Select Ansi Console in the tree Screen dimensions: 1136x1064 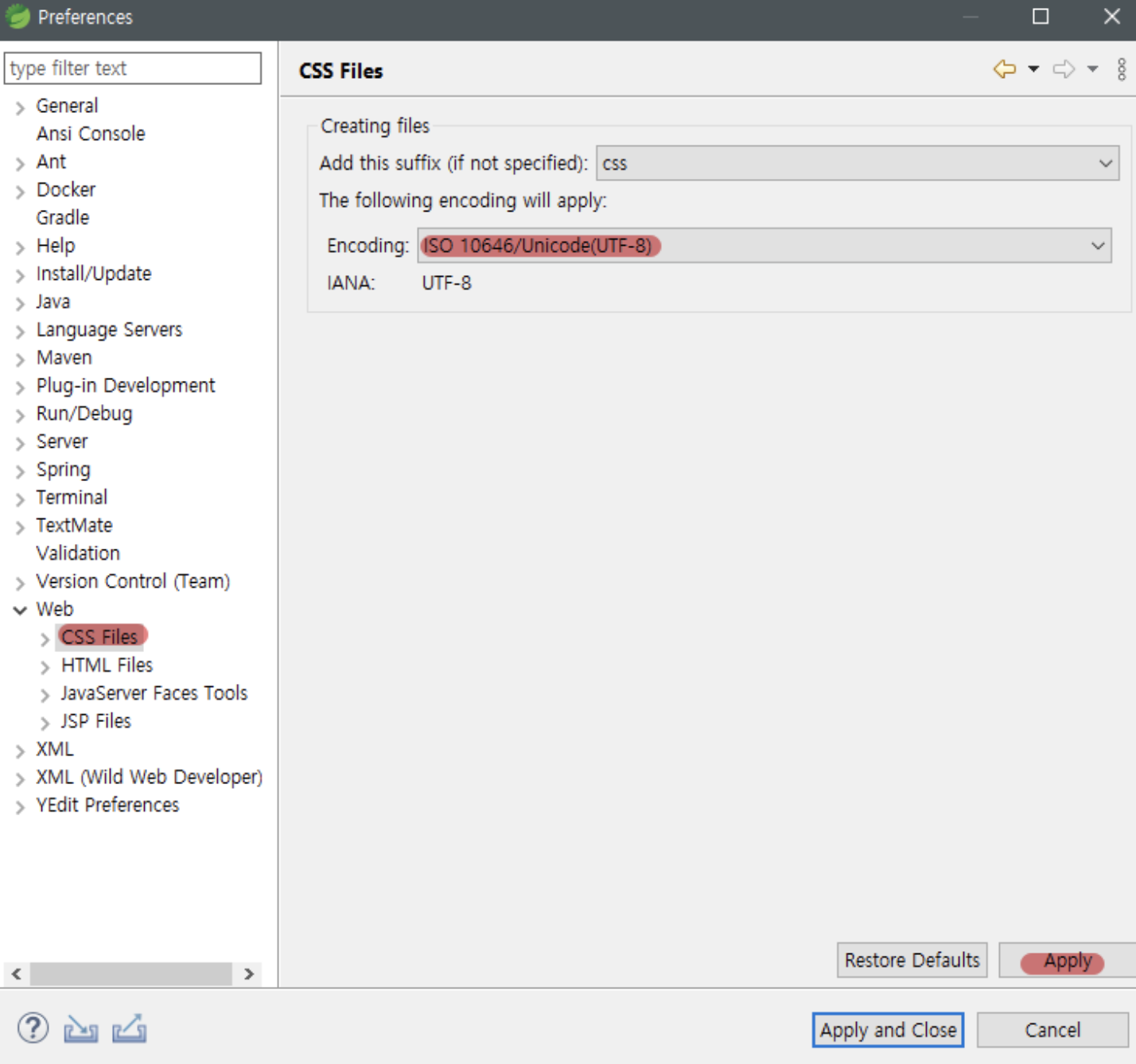(x=91, y=134)
